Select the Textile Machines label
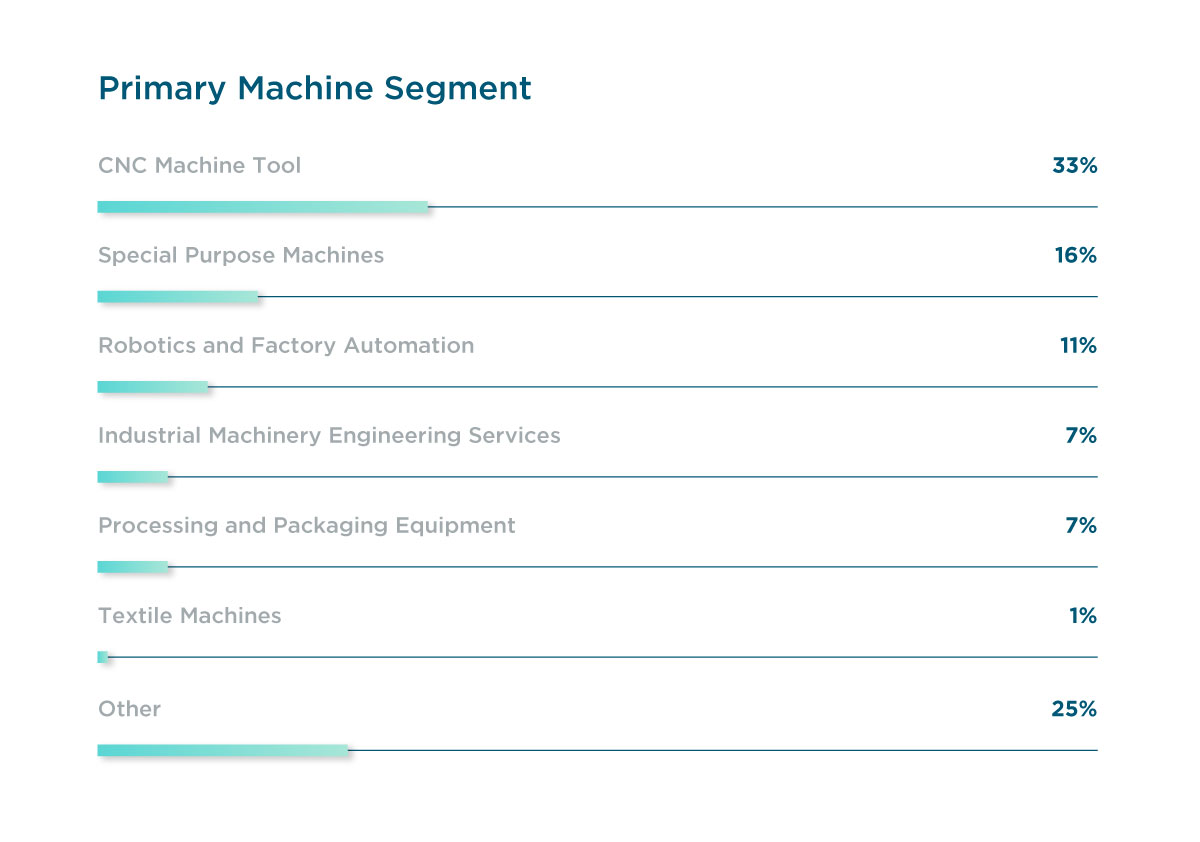The width and height of the screenshot is (1200, 842). click(x=190, y=616)
